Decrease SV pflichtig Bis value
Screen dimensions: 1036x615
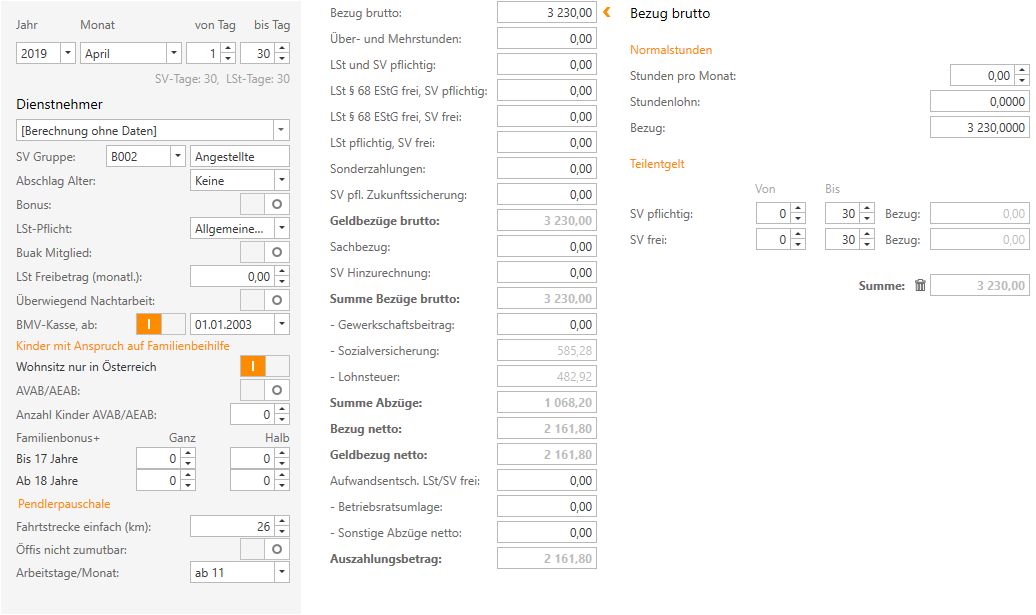click(x=868, y=219)
